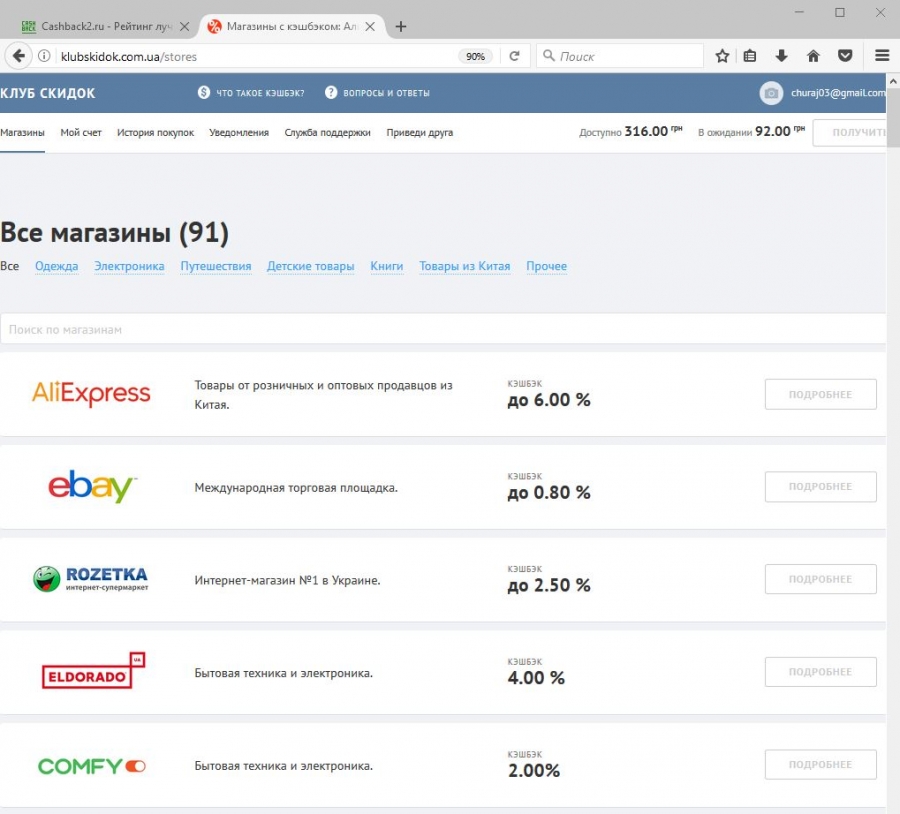
Task: Click Подробнее for Eldorado
Action: [820, 672]
